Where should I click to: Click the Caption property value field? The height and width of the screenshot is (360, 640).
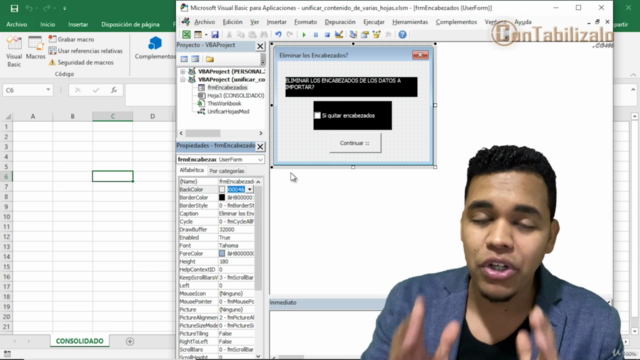(236, 213)
